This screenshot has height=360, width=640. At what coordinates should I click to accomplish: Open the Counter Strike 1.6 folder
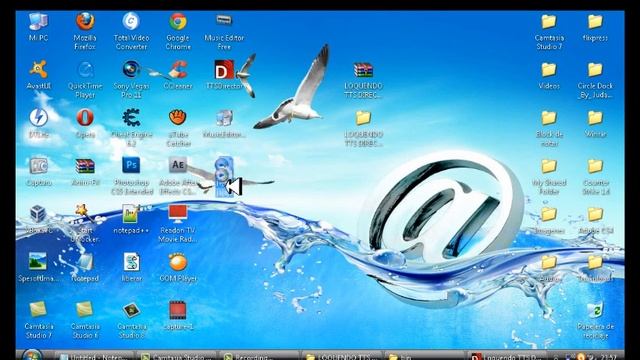click(595, 166)
